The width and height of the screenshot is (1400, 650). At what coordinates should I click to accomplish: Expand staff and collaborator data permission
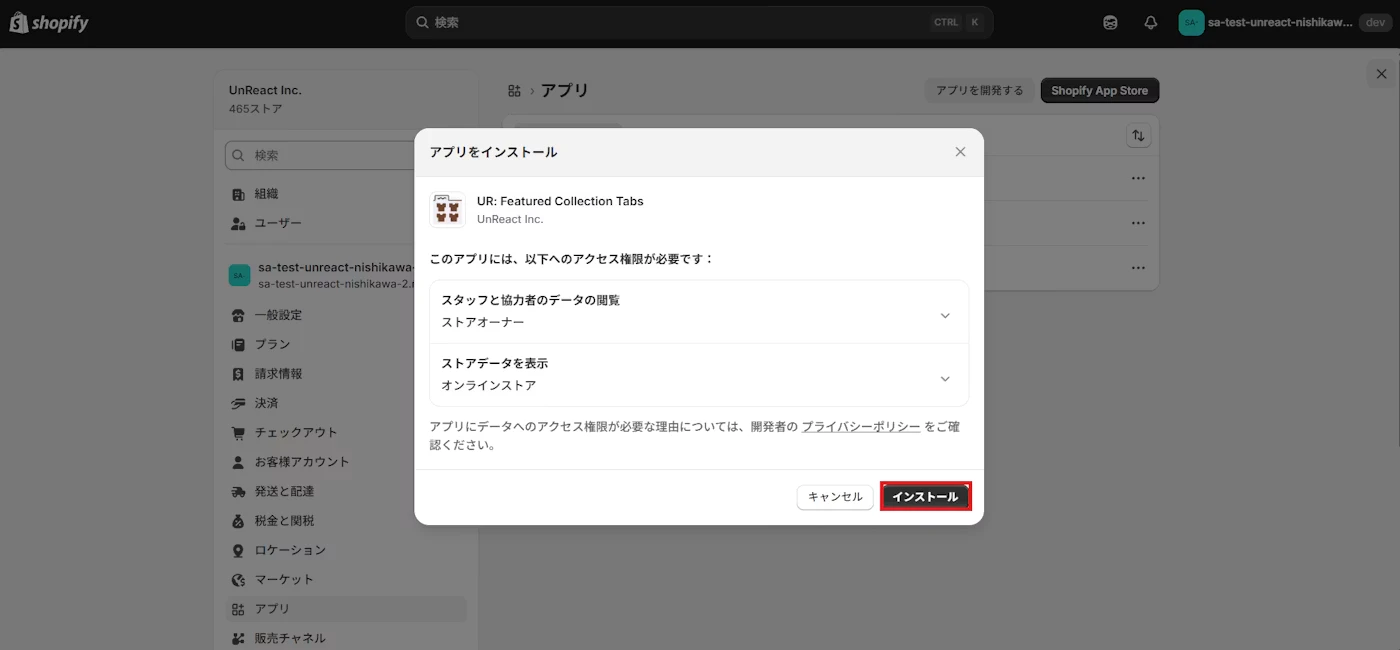point(699,312)
